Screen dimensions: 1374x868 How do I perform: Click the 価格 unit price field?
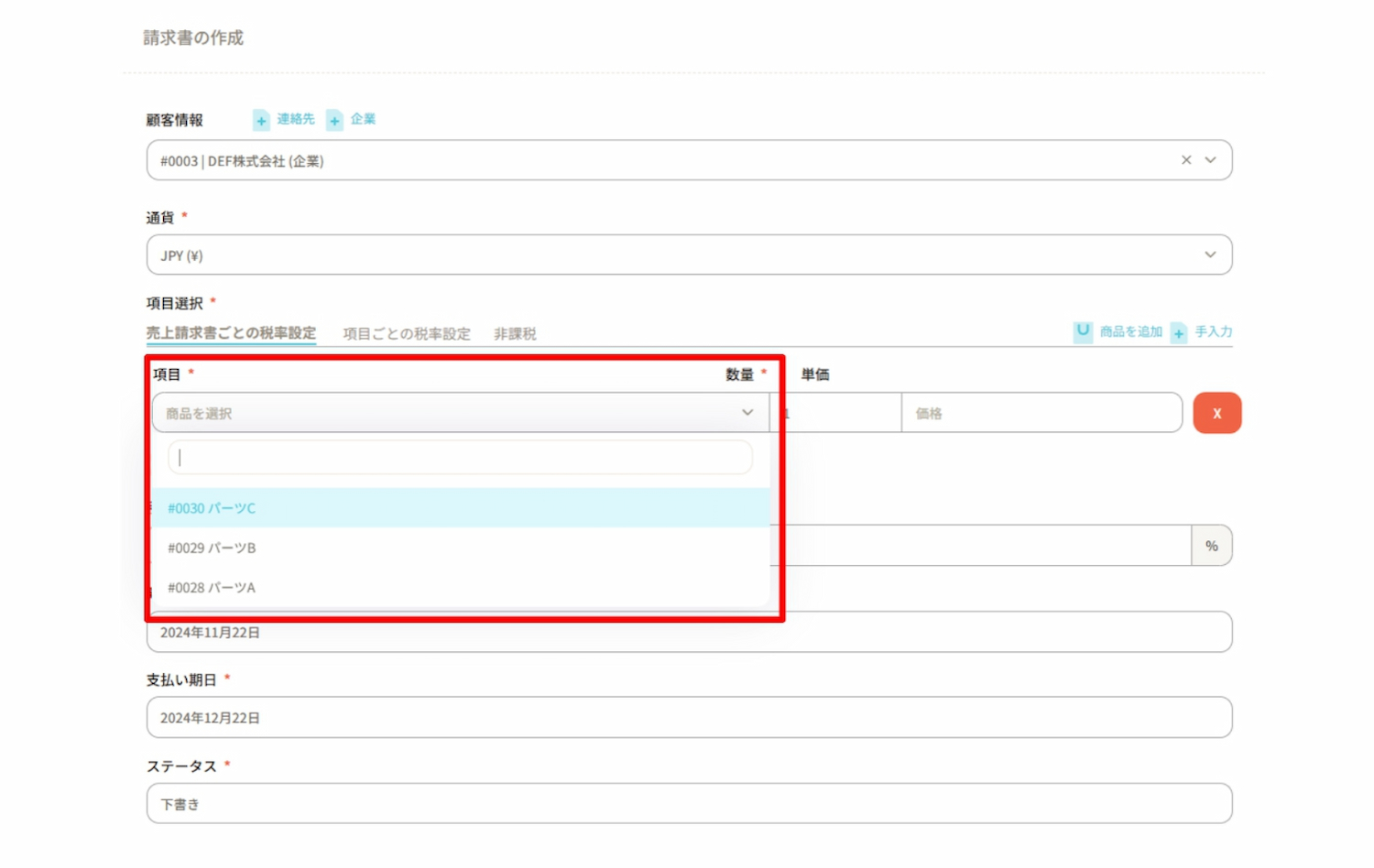click(1041, 413)
